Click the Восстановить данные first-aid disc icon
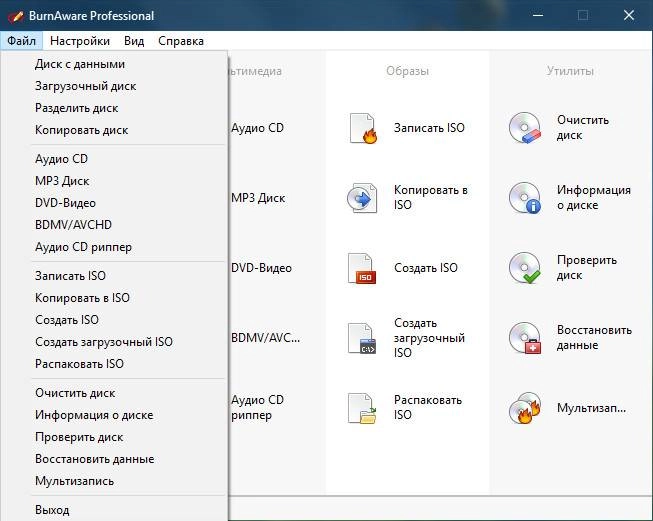Image resolution: width=653 pixels, height=521 pixels. click(525, 338)
